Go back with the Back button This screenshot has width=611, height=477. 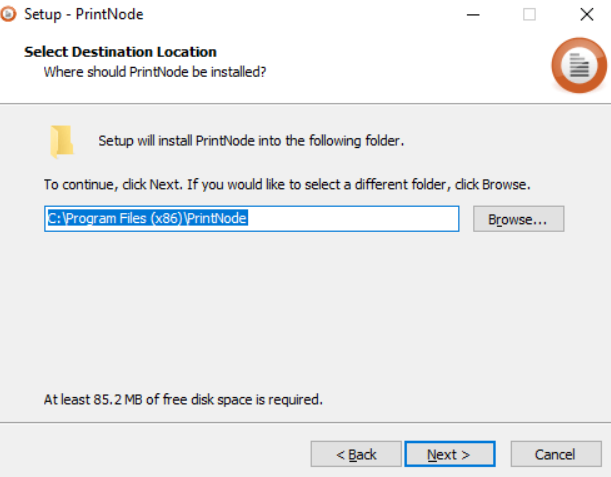click(355, 454)
